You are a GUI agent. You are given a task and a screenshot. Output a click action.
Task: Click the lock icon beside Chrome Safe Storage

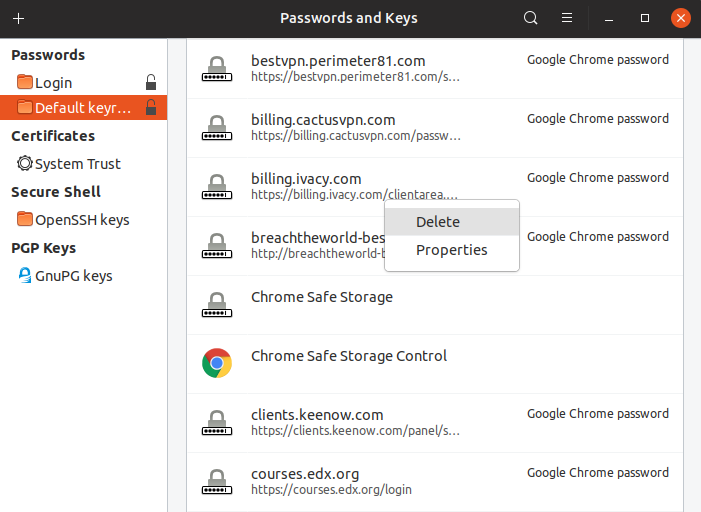[x=217, y=305]
